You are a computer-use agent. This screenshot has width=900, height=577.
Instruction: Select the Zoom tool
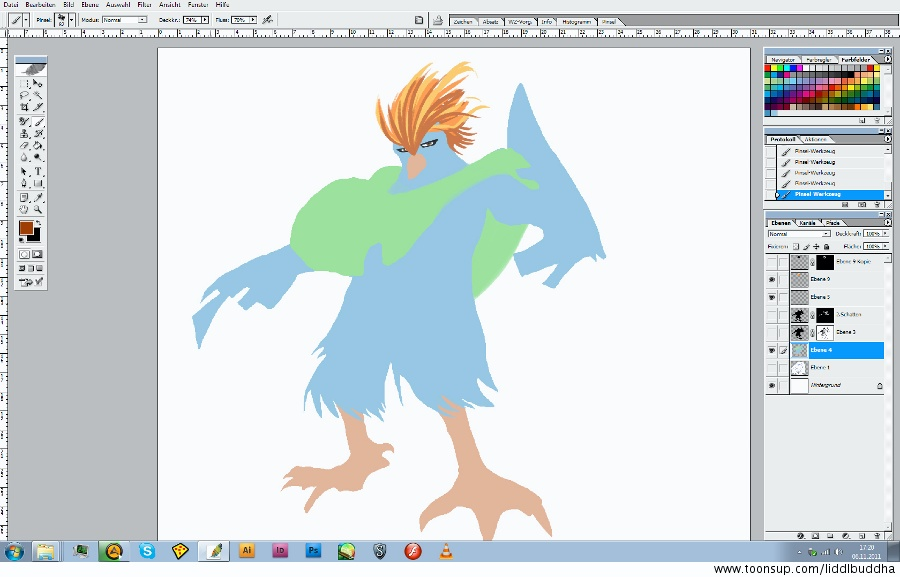pyautogui.click(x=38, y=210)
